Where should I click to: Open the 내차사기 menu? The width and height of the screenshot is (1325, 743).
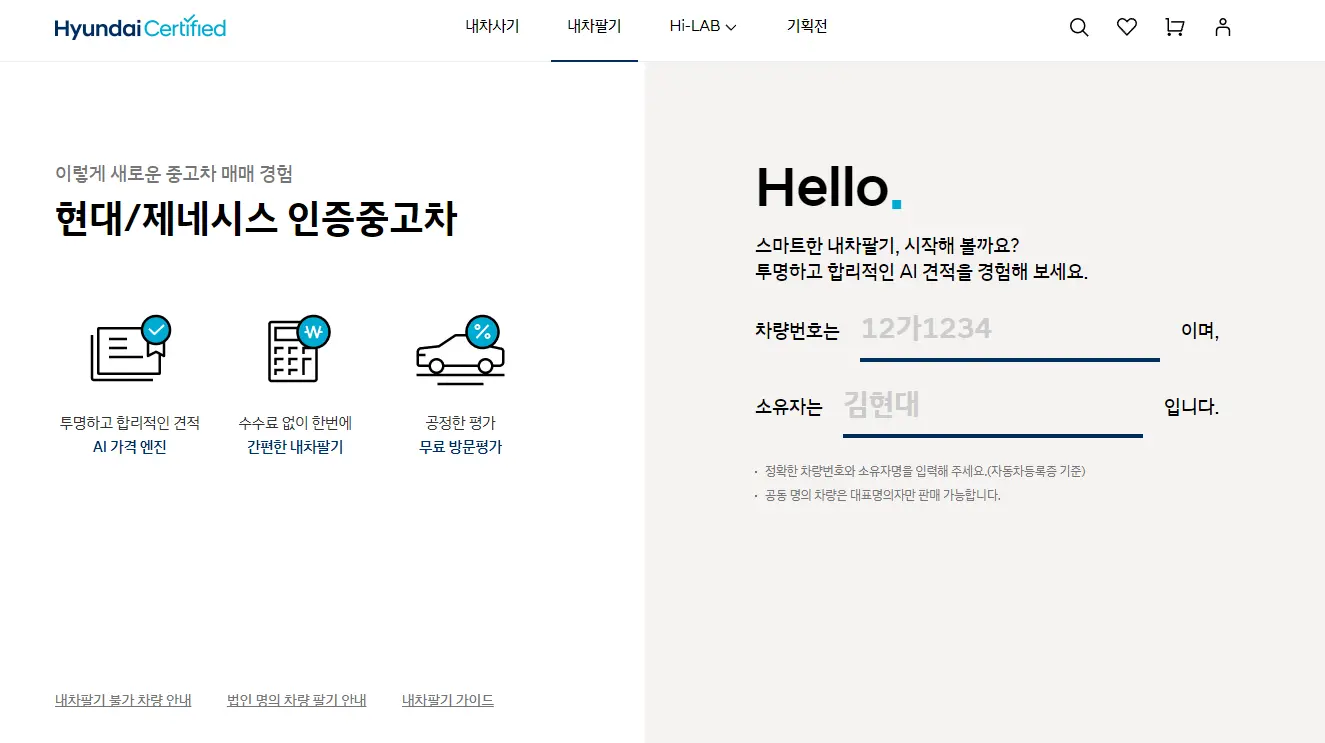492,27
